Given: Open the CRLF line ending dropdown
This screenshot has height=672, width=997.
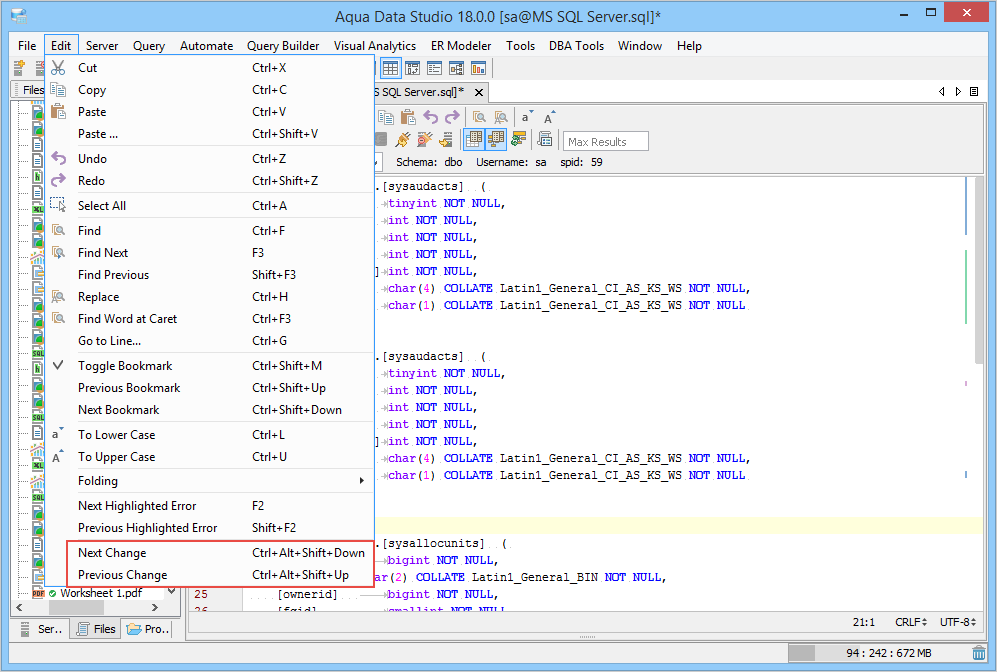Looking at the screenshot, I should 909,622.
